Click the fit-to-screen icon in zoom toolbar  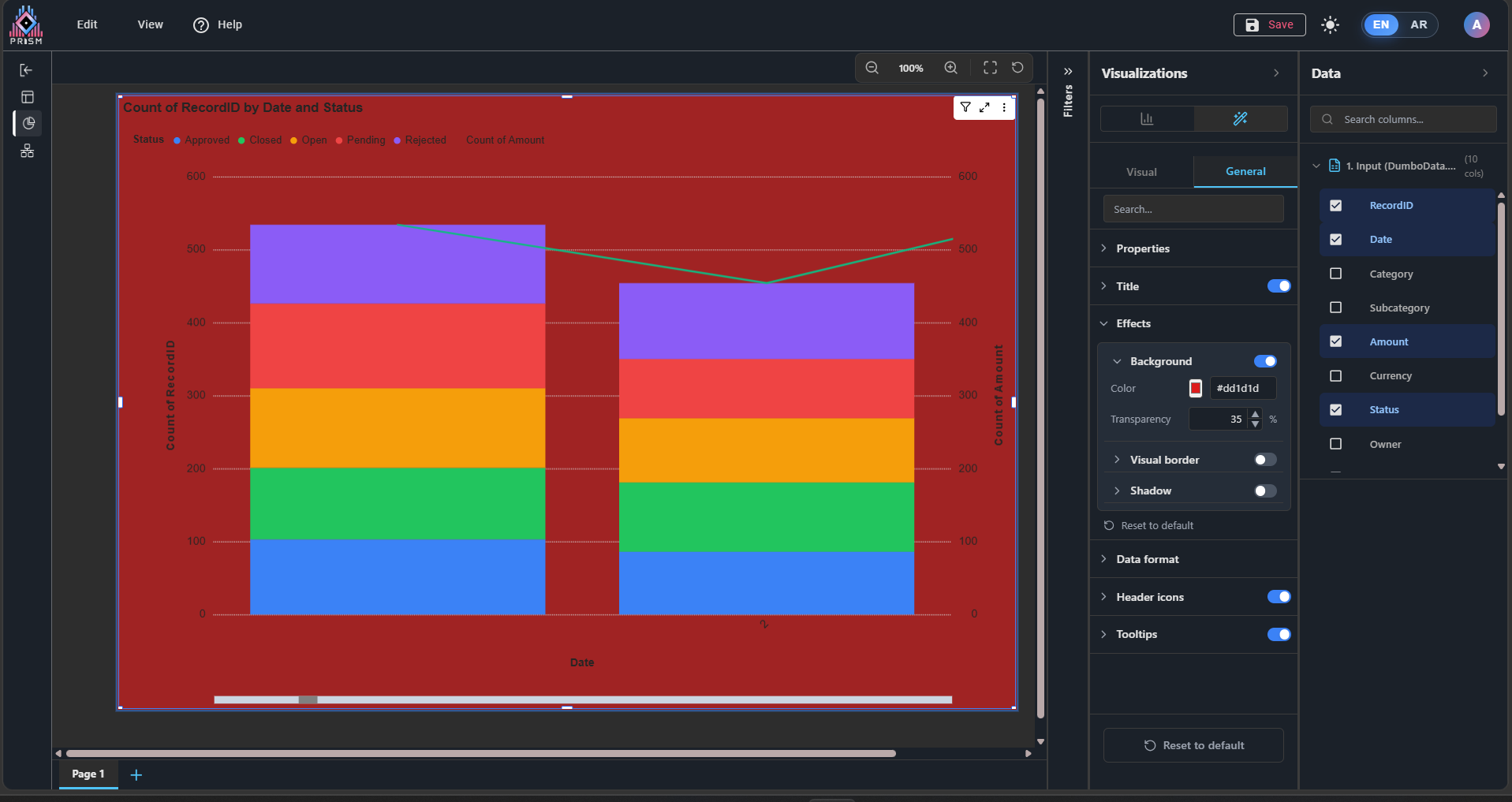(x=990, y=68)
